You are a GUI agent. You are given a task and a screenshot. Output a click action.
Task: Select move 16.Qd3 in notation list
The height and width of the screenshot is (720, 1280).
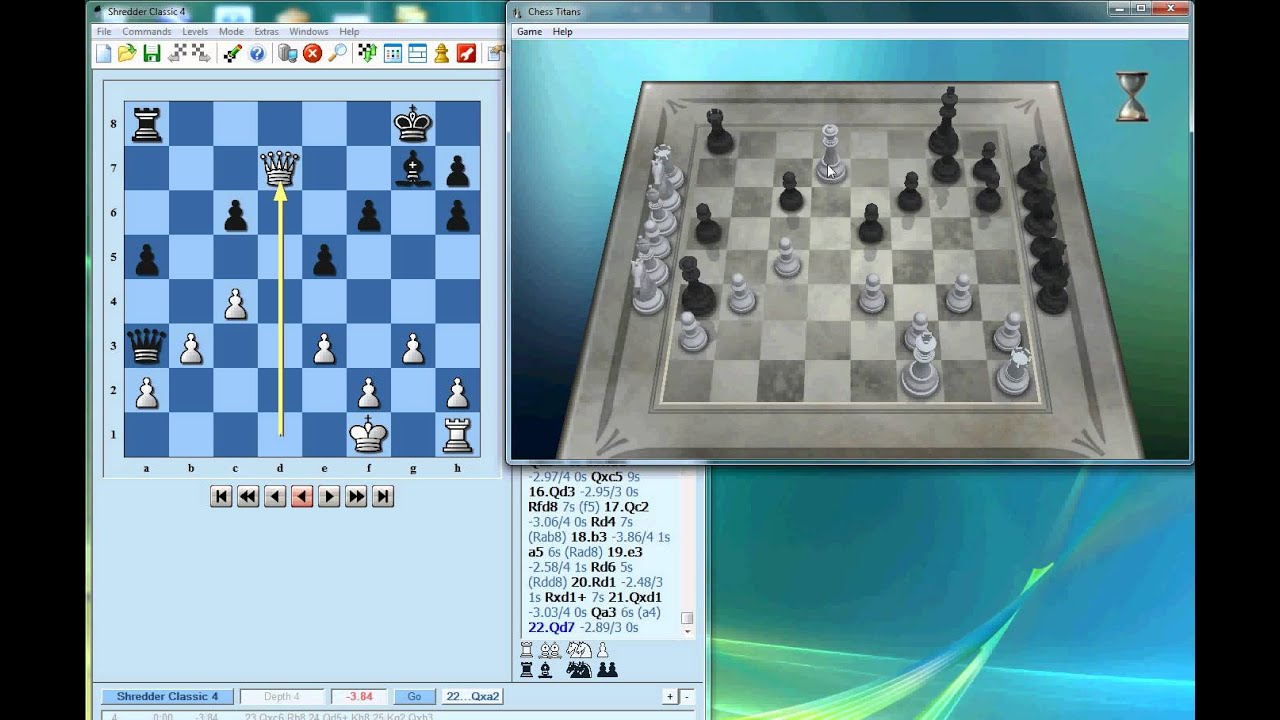coord(551,491)
